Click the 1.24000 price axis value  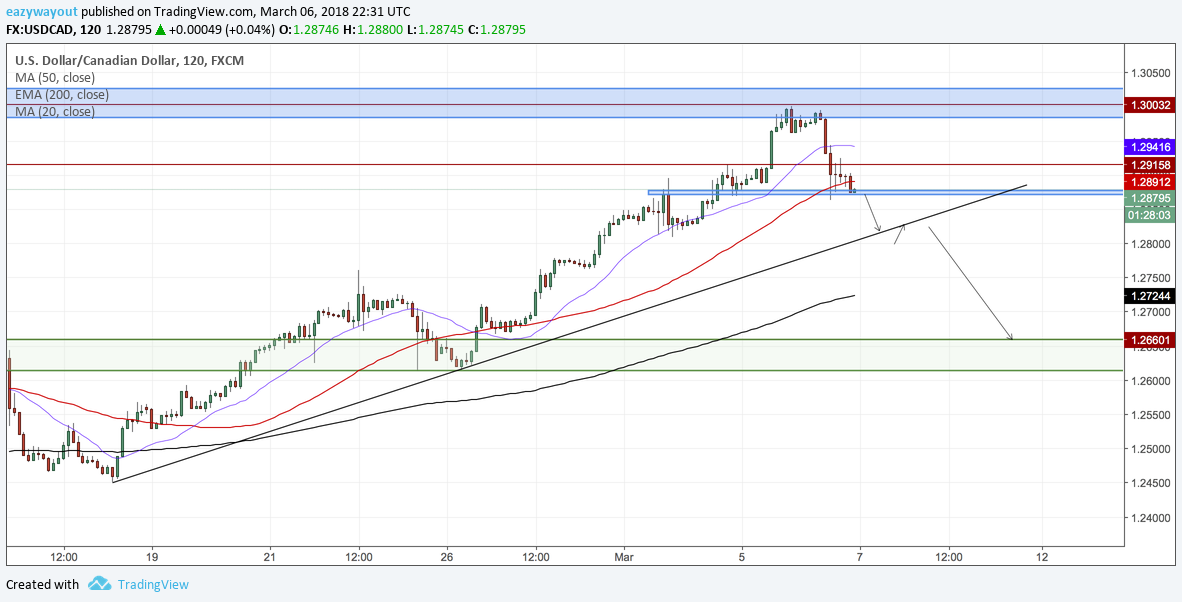click(1148, 518)
